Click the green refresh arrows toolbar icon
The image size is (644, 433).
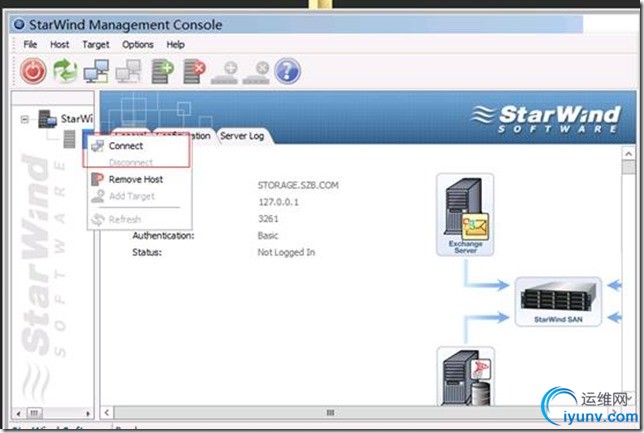[65, 71]
